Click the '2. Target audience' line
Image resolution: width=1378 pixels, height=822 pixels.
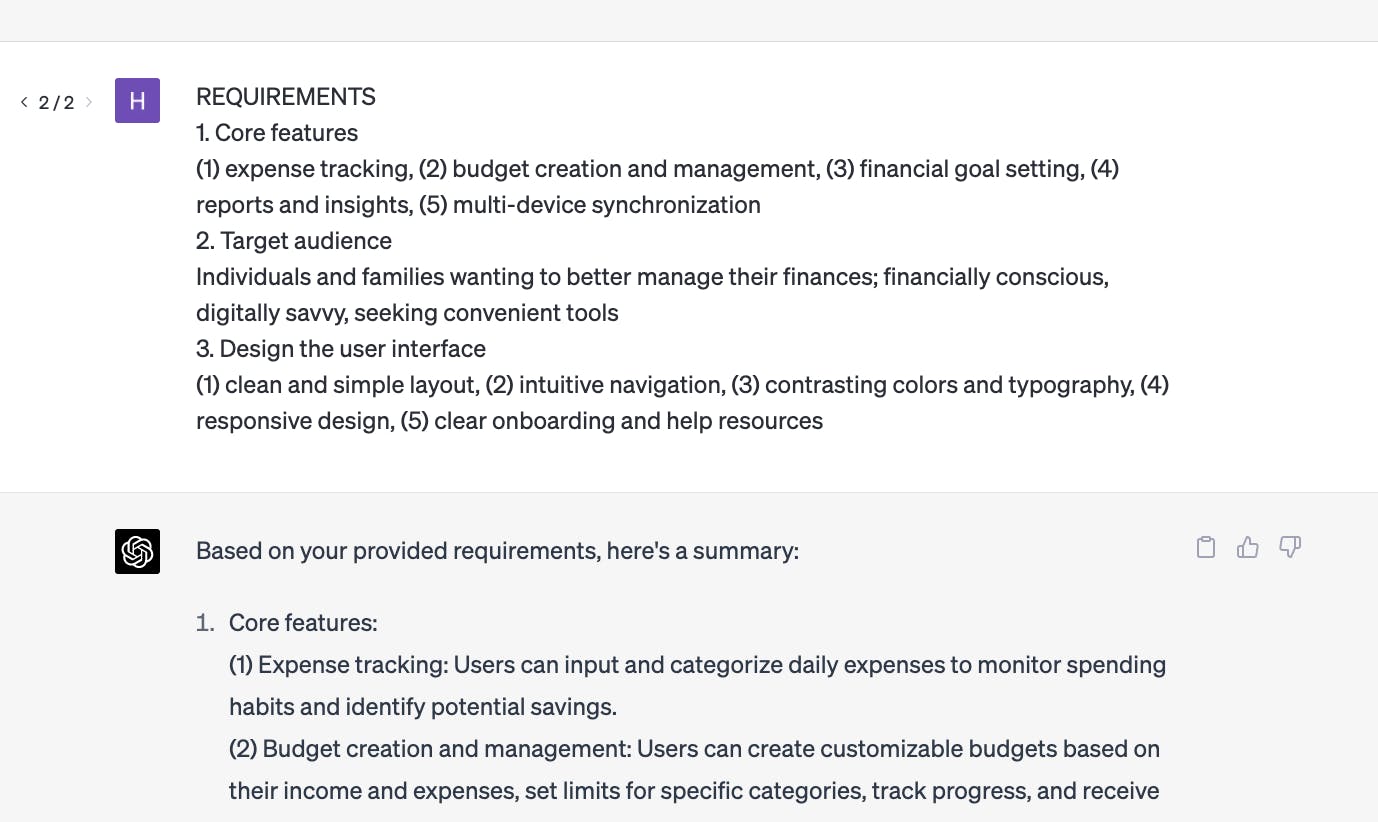point(294,241)
